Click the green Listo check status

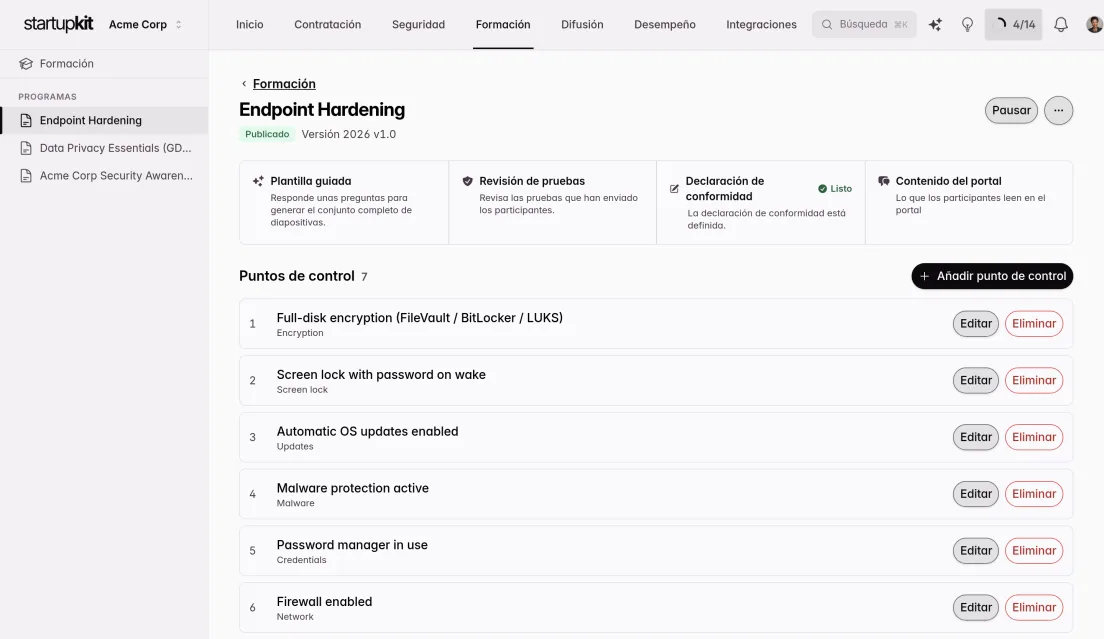pos(835,189)
